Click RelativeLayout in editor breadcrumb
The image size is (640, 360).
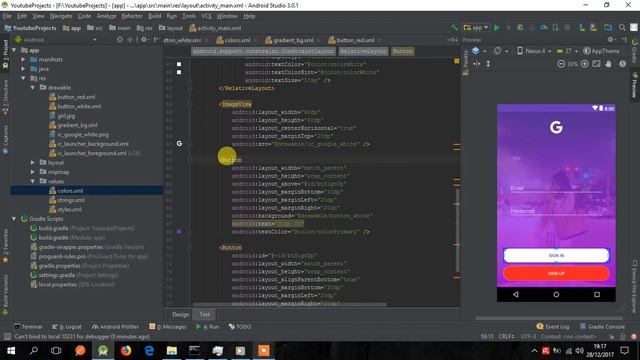pyautogui.click(x=363, y=51)
